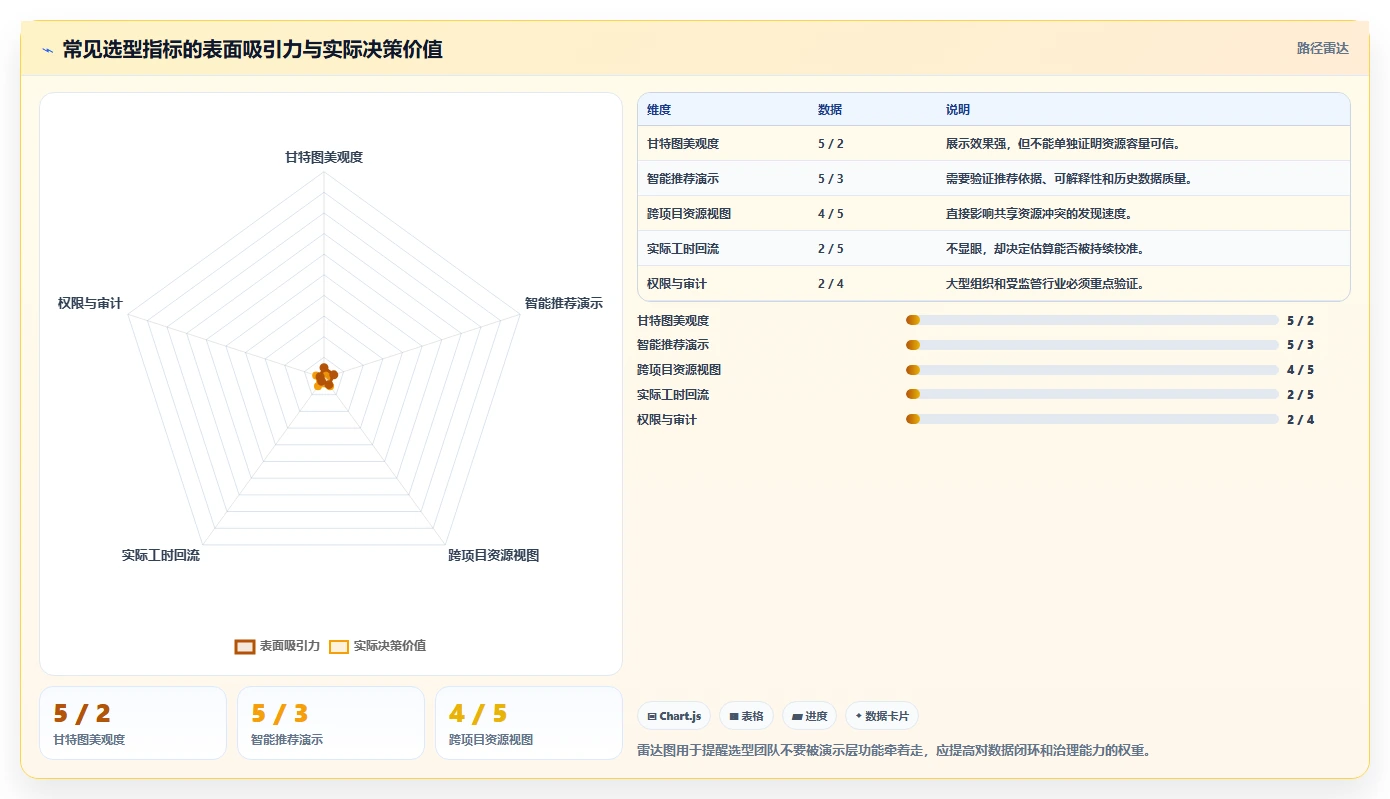Click the 2 / 4 value beside 权限与审计 progress bar
This screenshot has height=799, width=1390.
tap(1301, 420)
